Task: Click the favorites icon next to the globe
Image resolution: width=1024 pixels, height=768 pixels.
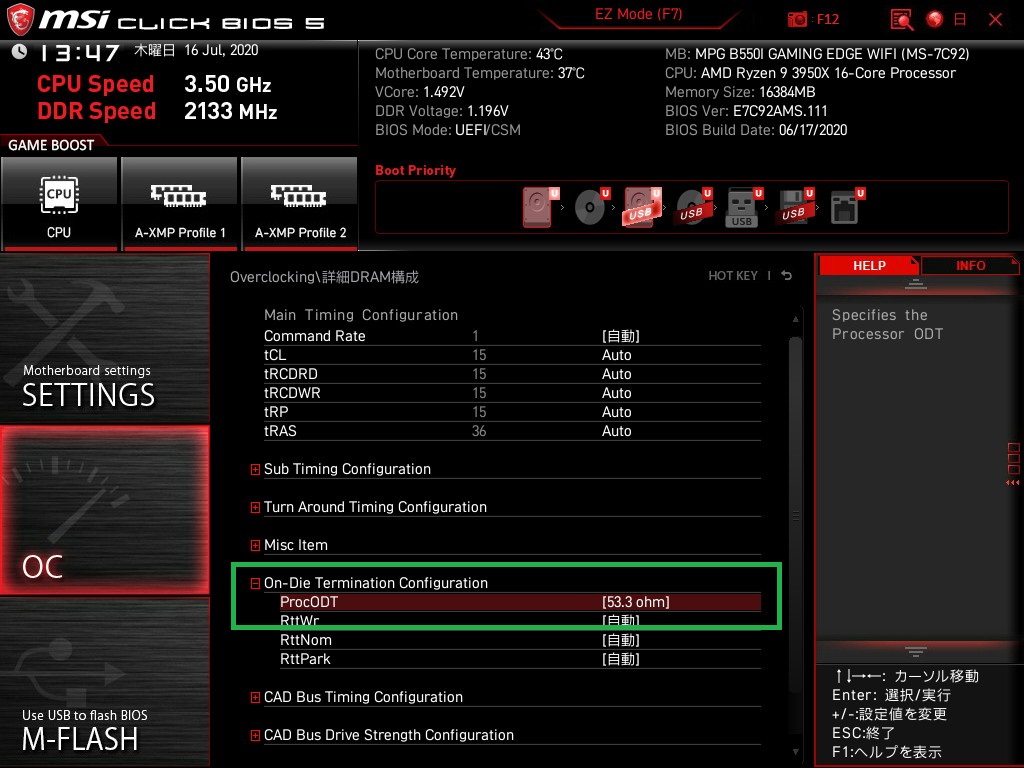Action: coord(960,20)
